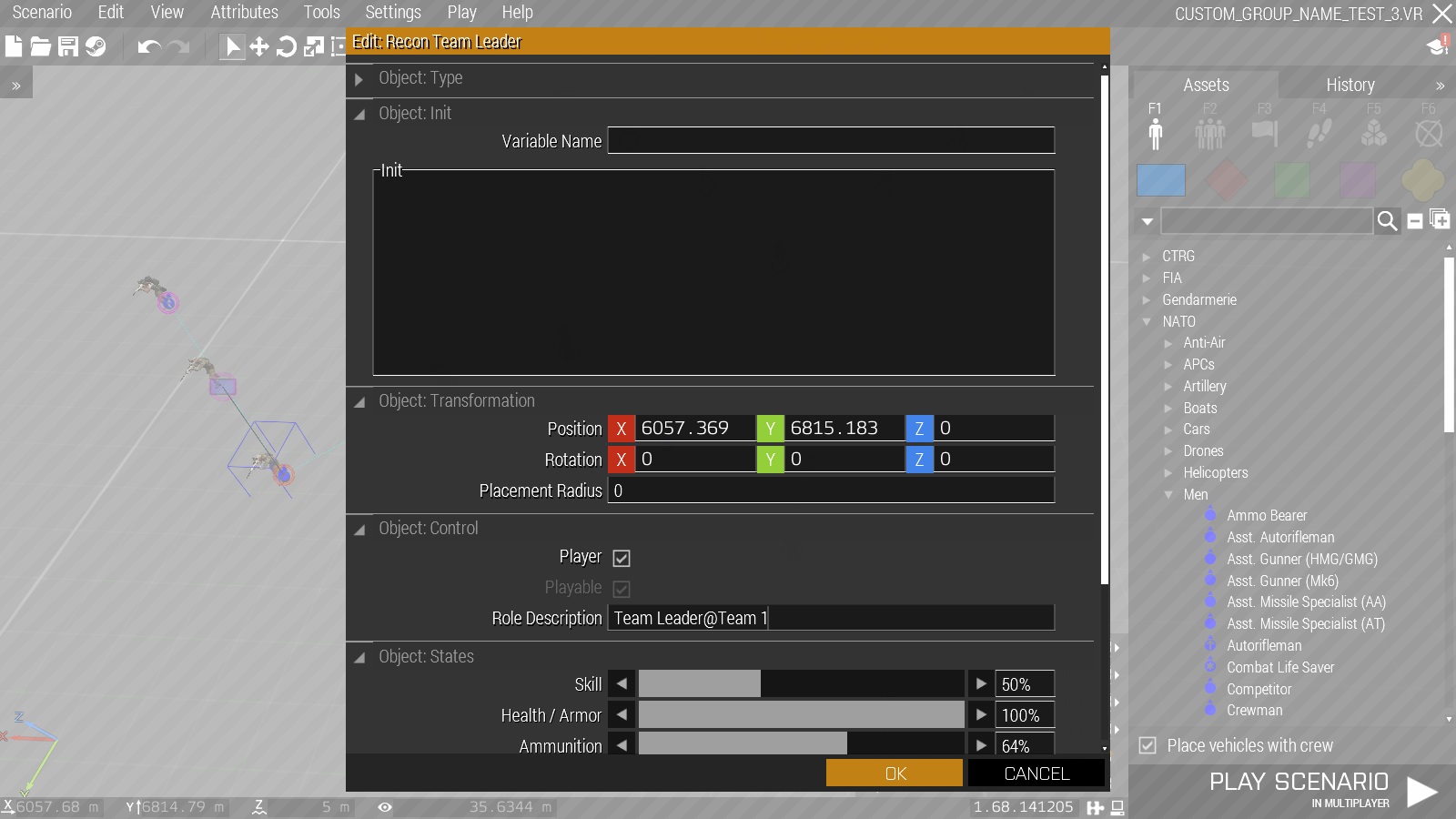The height and width of the screenshot is (819, 1456).
Task: Increase Health / Armor with right arrow
Action: click(980, 715)
